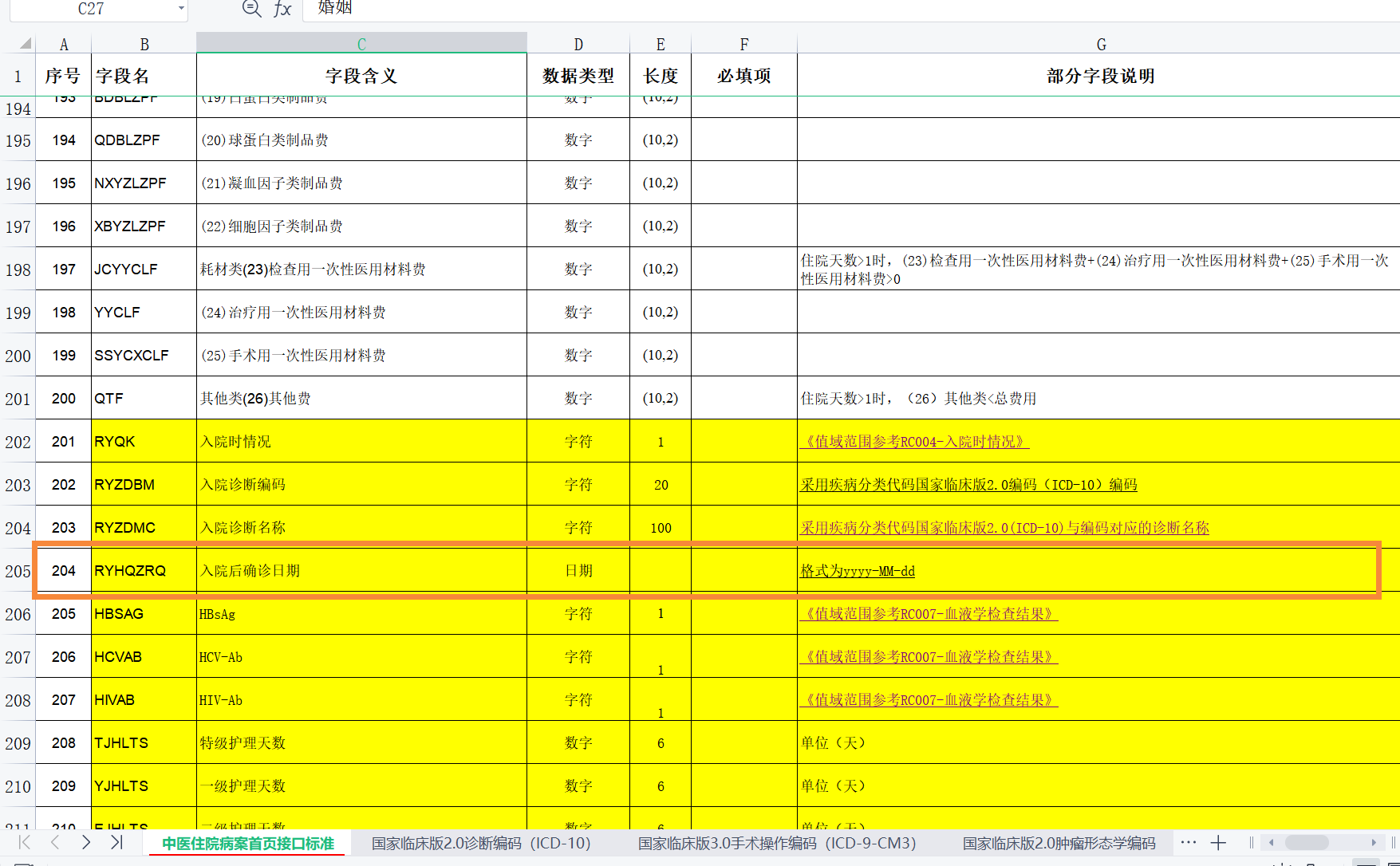1400x866 pixels.
Task: Select cell YYCLF
Action: 144,313
